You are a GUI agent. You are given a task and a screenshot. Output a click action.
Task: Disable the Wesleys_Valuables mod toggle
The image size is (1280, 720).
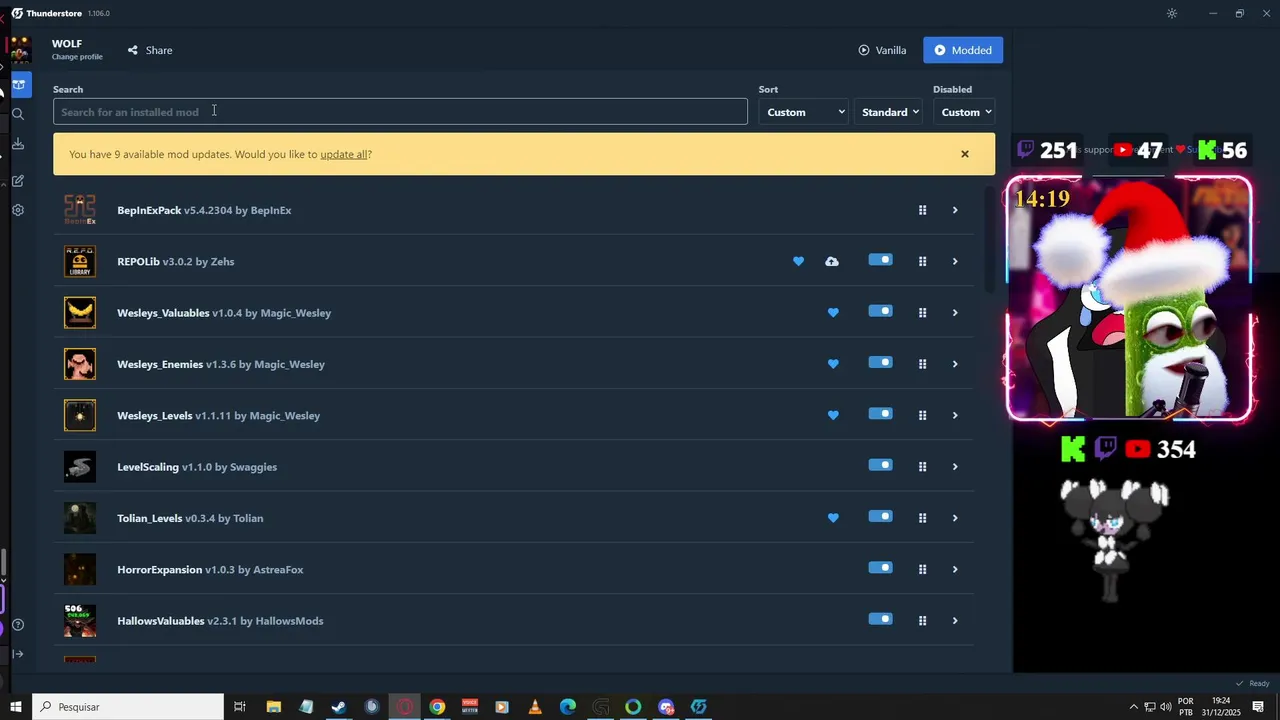(x=880, y=311)
